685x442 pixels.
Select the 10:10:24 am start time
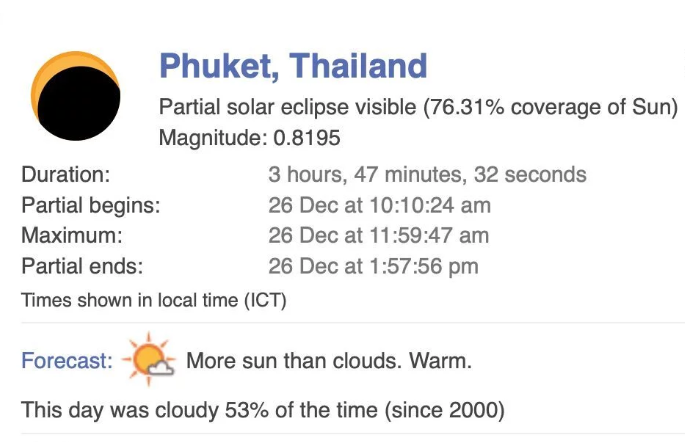tap(379, 206)
